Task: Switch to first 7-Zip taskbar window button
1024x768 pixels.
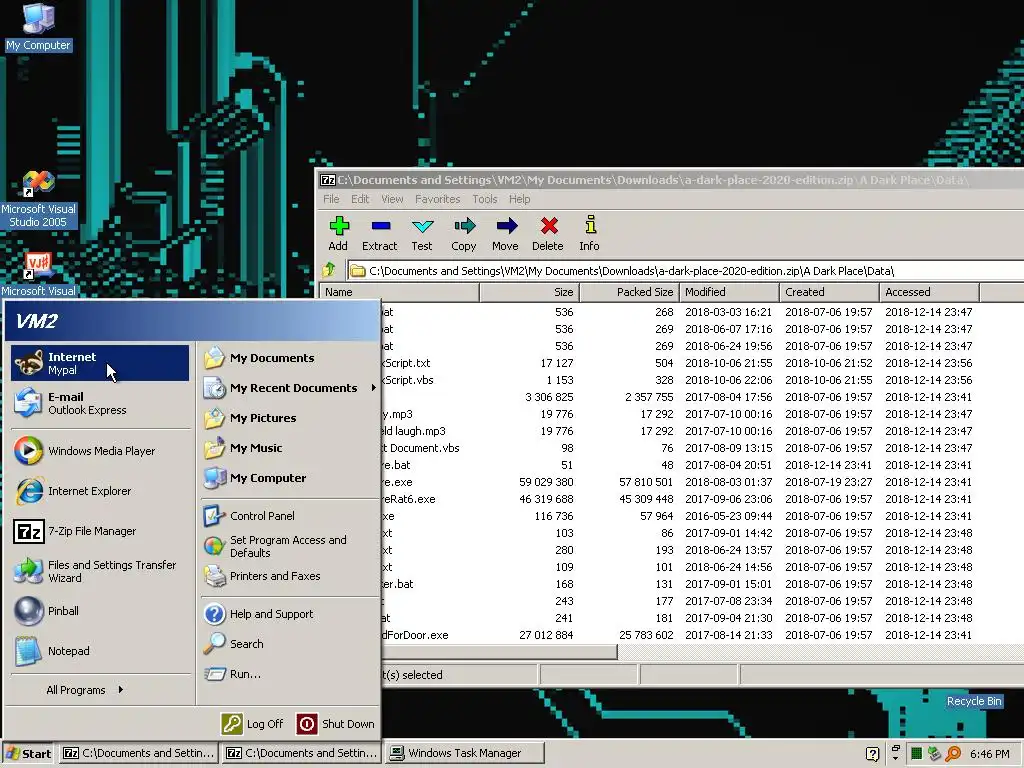Action: tap(138, 754)
